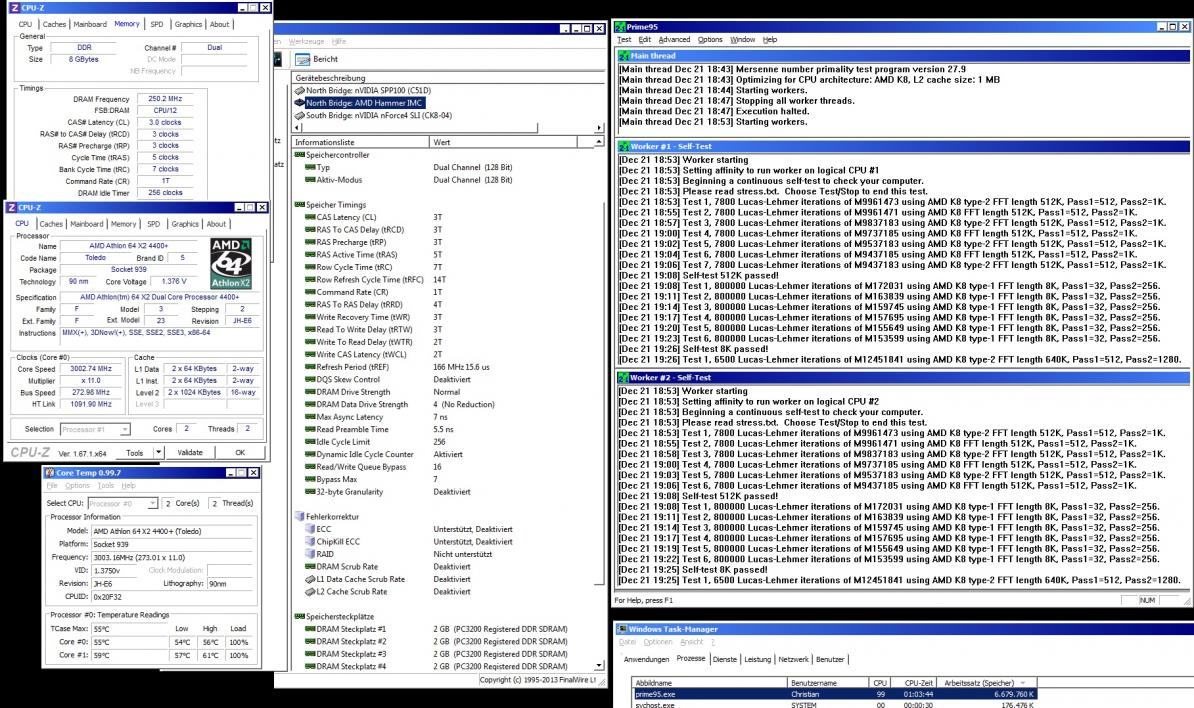The image size is (1194, 708).
Task: Click the scroll-up arrow of the Informationsliste
Action: tap(599, 142)
